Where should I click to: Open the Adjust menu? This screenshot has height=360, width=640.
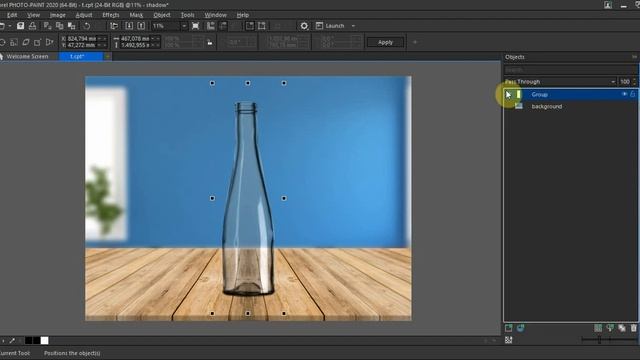[x=84, y=15]
